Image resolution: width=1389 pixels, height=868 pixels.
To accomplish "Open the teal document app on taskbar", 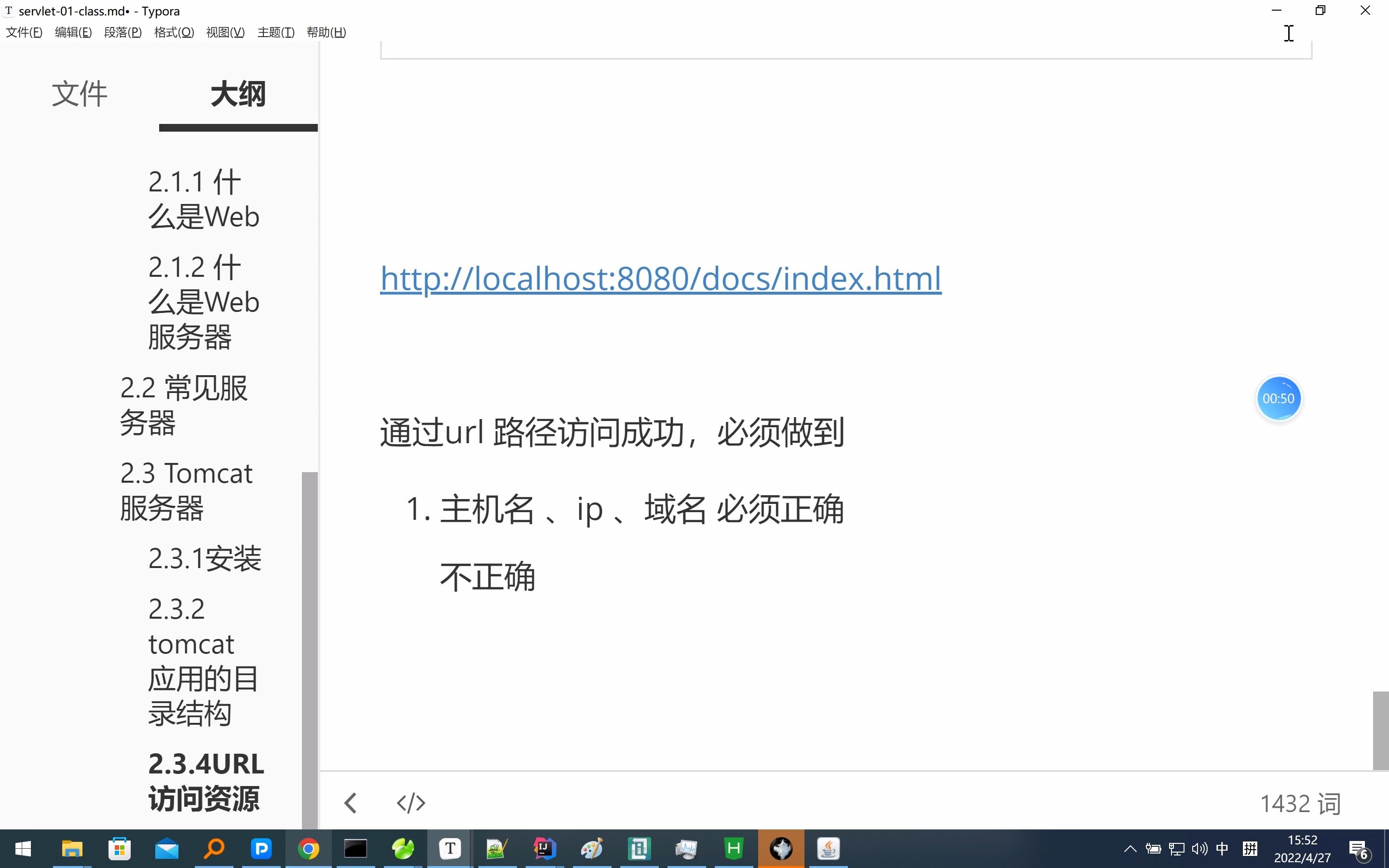I will [639, 849].
